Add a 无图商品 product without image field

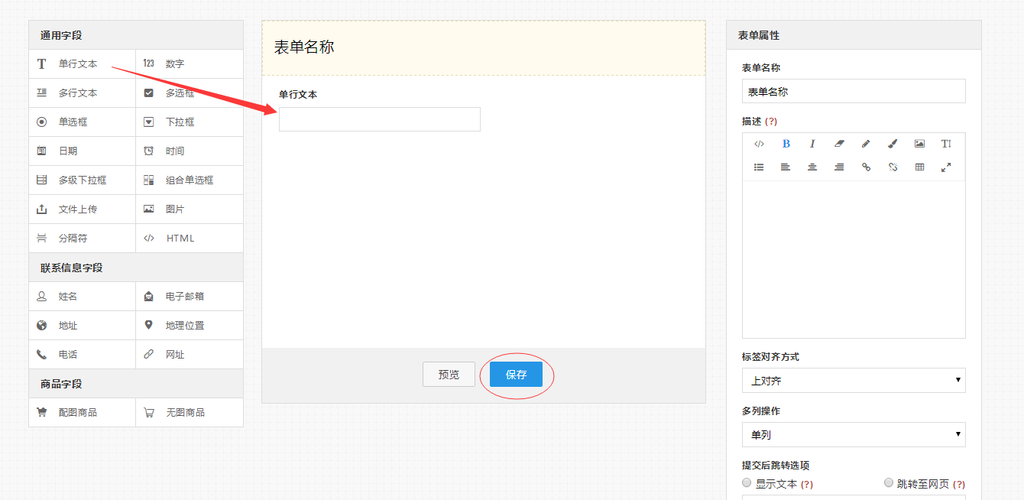pos(189,413)
